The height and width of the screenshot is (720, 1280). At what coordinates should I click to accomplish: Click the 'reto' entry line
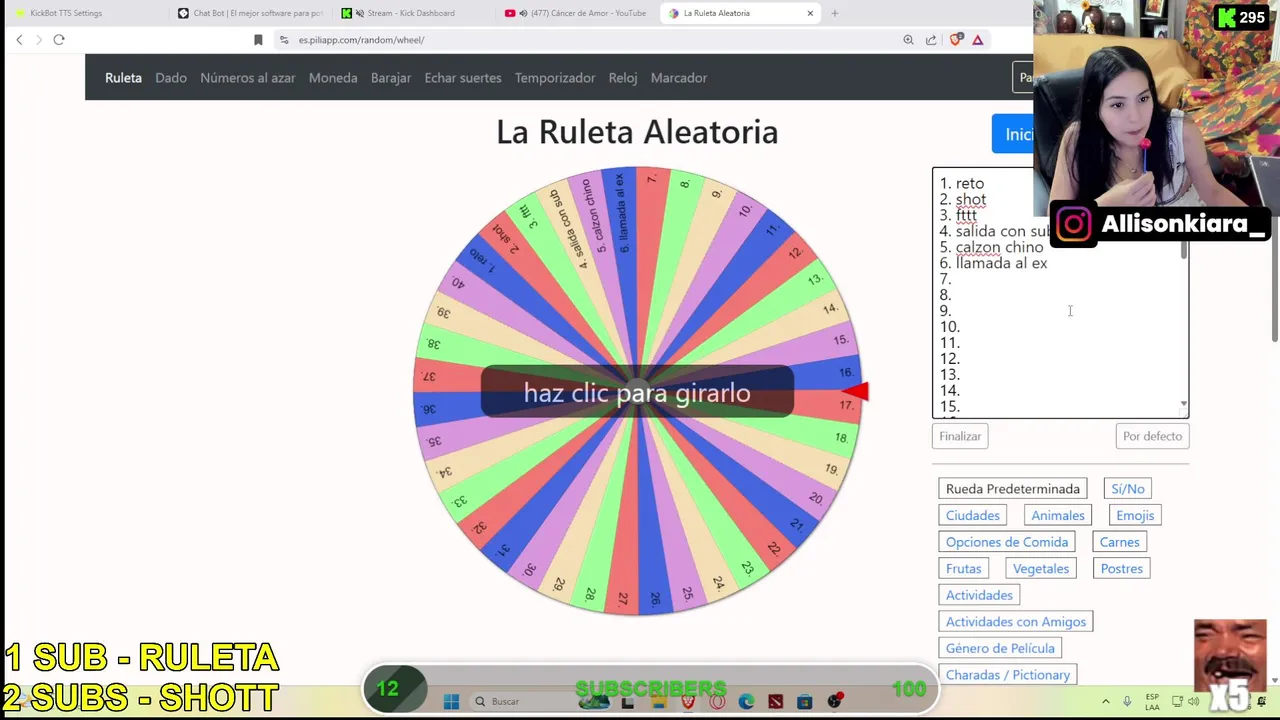click(970, 183)
